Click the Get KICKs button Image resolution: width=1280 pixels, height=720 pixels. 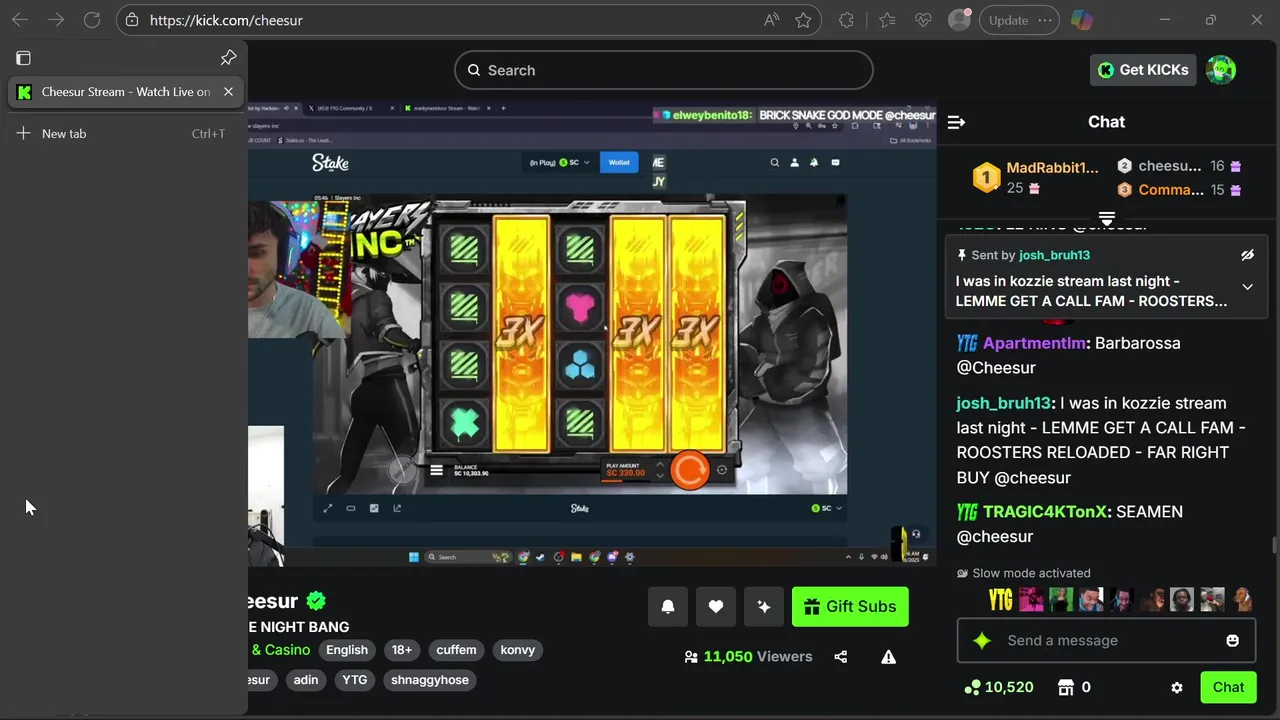1143,70
